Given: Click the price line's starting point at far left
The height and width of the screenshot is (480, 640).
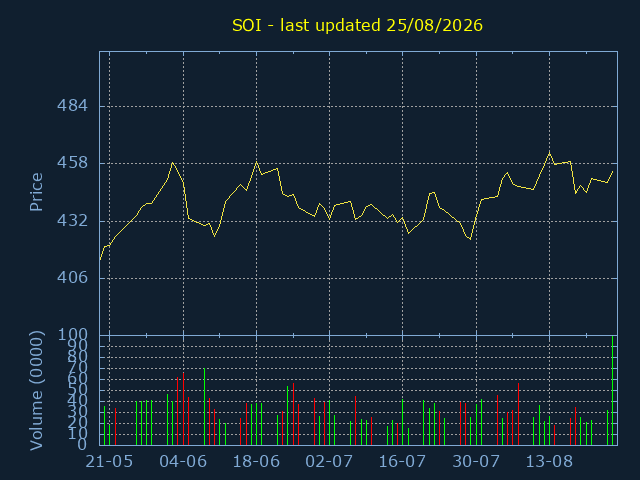Looking at the screenshot, I should point(100,260).
